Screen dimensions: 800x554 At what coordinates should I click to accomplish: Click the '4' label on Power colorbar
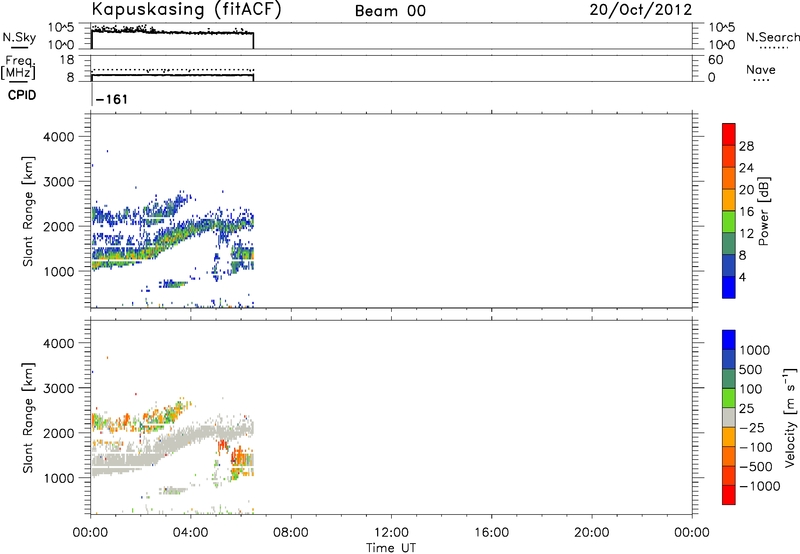pyautogui.click(x=742, y=277)
